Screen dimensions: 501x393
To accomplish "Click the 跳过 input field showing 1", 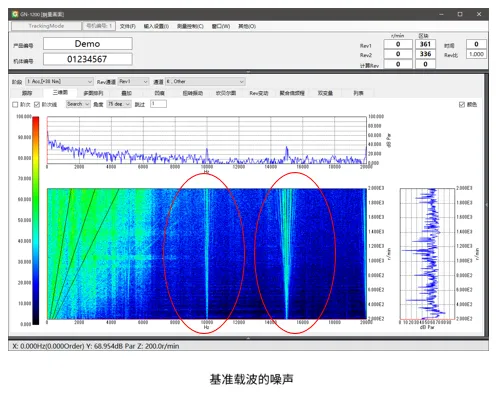I will pyautogui.click(x=158, y=104).
